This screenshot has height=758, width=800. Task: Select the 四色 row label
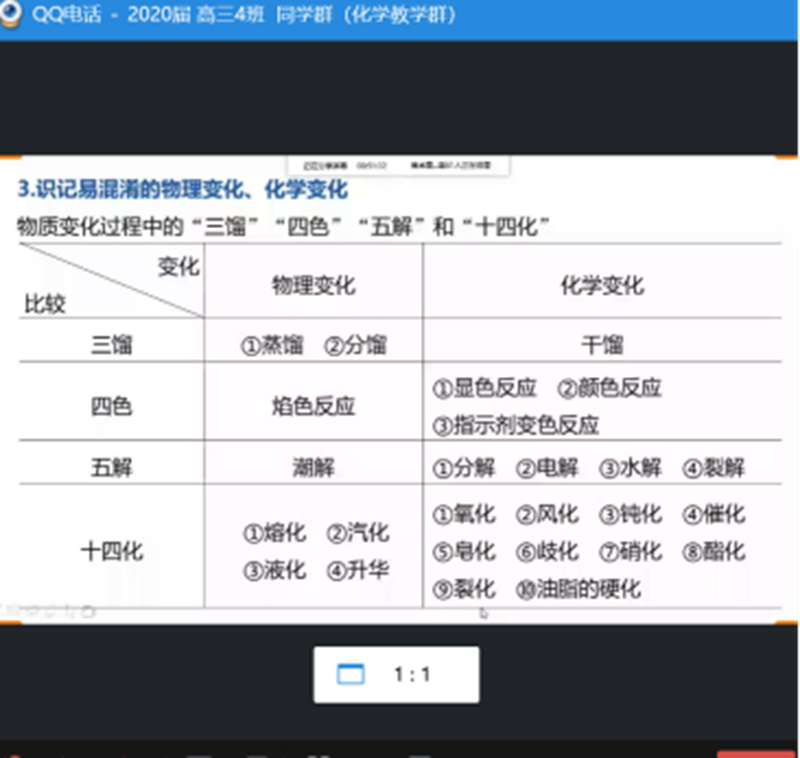111,407
